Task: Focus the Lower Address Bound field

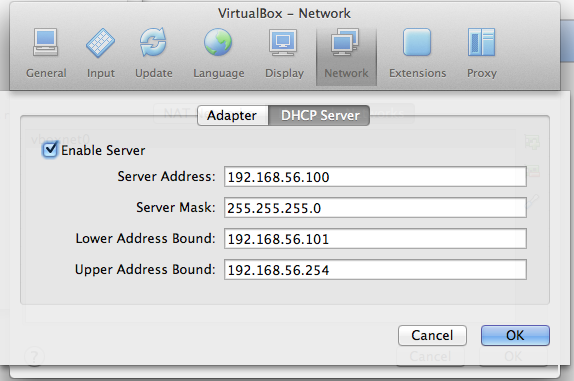Action: [375, 239]
